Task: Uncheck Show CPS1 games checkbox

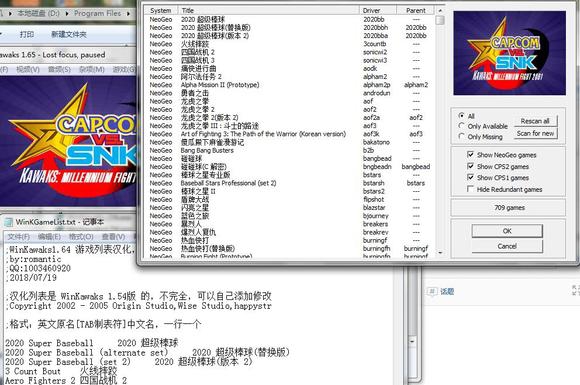Action: point(471,178)
